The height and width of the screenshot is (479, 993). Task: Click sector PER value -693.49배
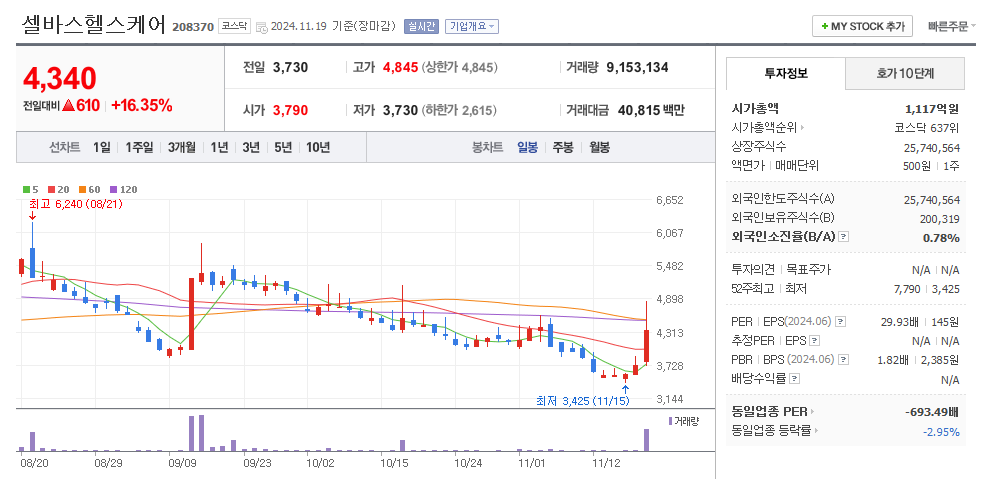(x=932, y=412)
